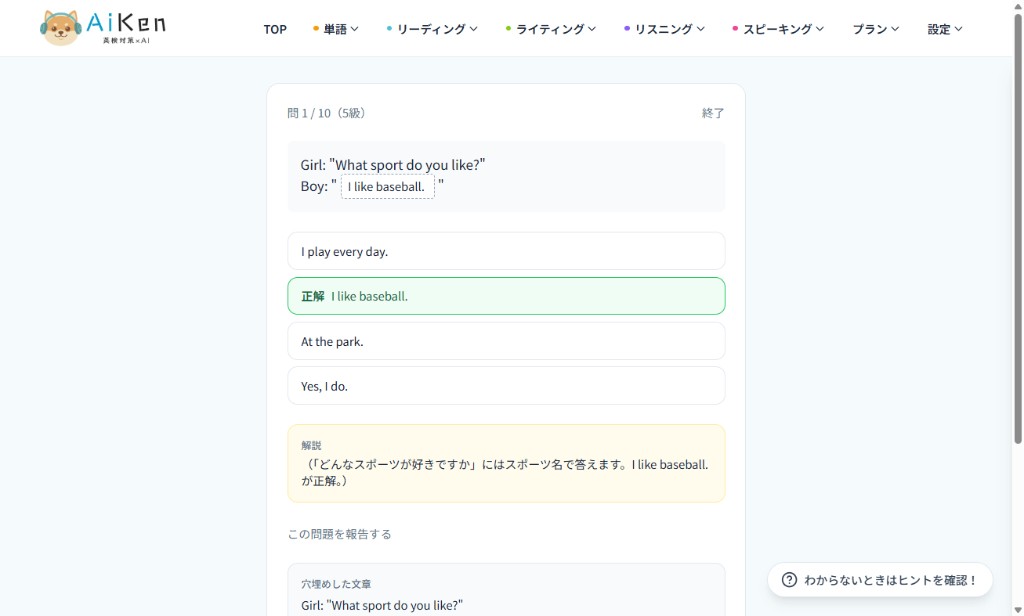Open the 設定 menu label
This screenshot has height=616, width=1024.
(939, 29)
